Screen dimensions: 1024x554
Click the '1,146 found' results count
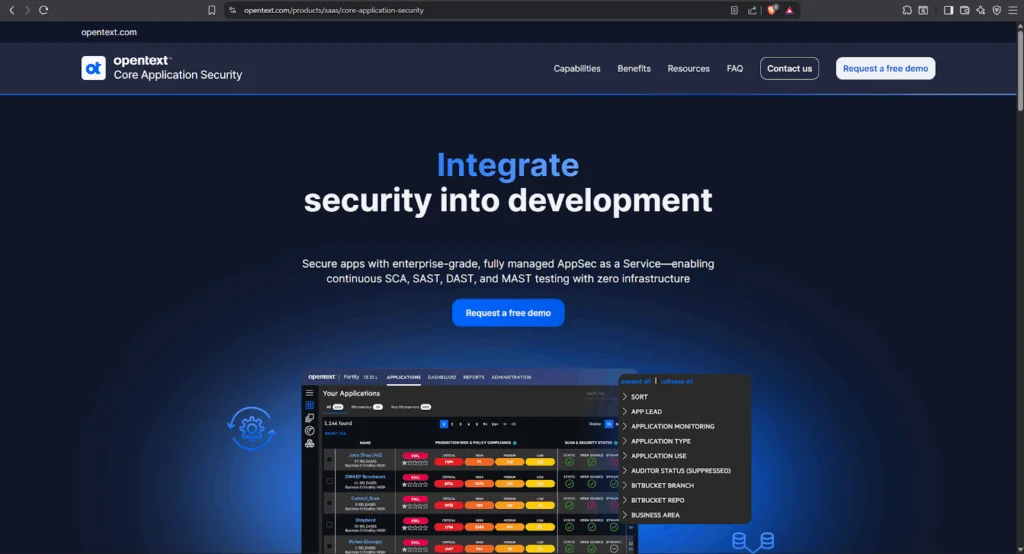338,423
